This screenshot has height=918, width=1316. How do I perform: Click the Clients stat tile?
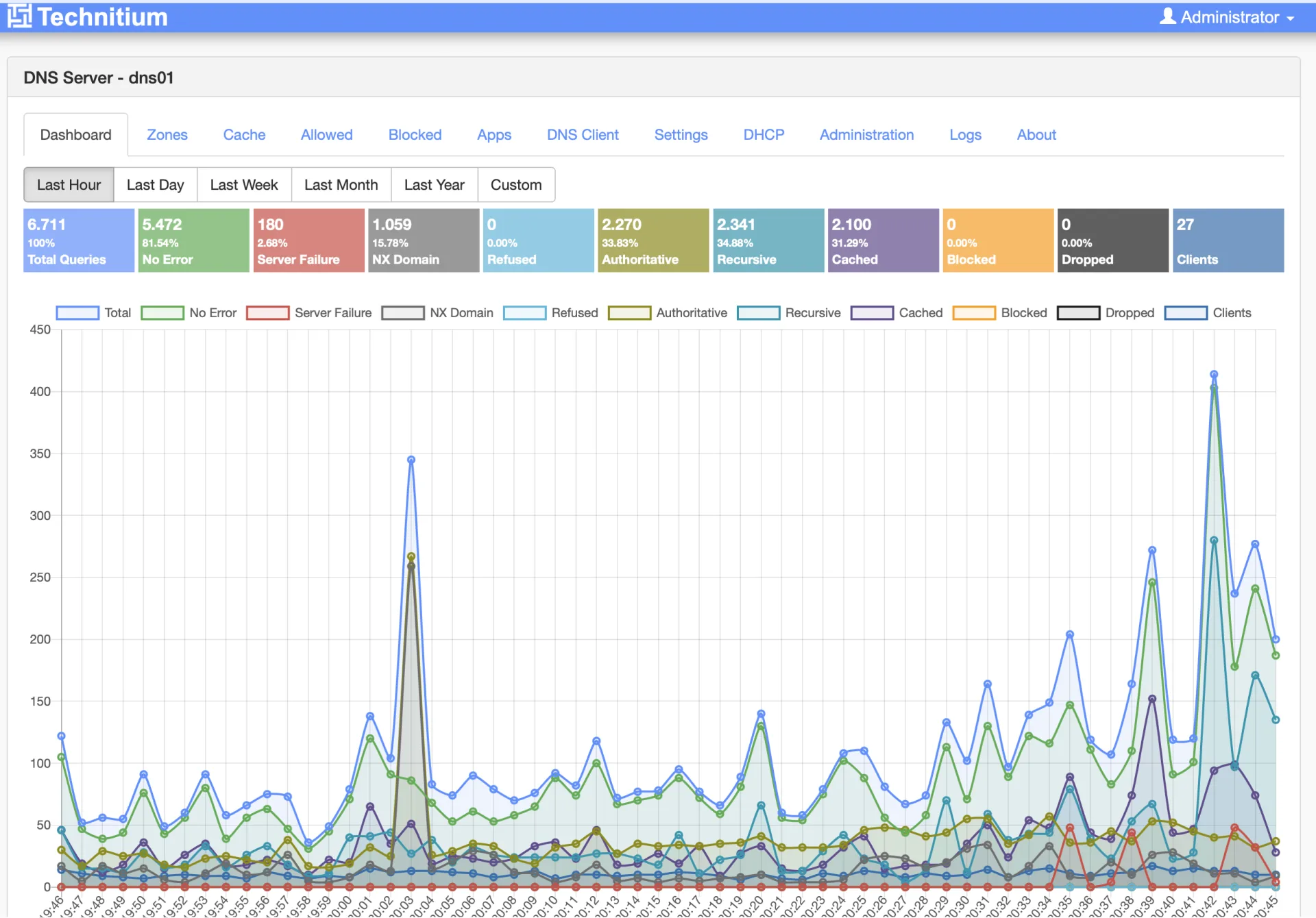pyautogui.click(x=1228, y=240)
